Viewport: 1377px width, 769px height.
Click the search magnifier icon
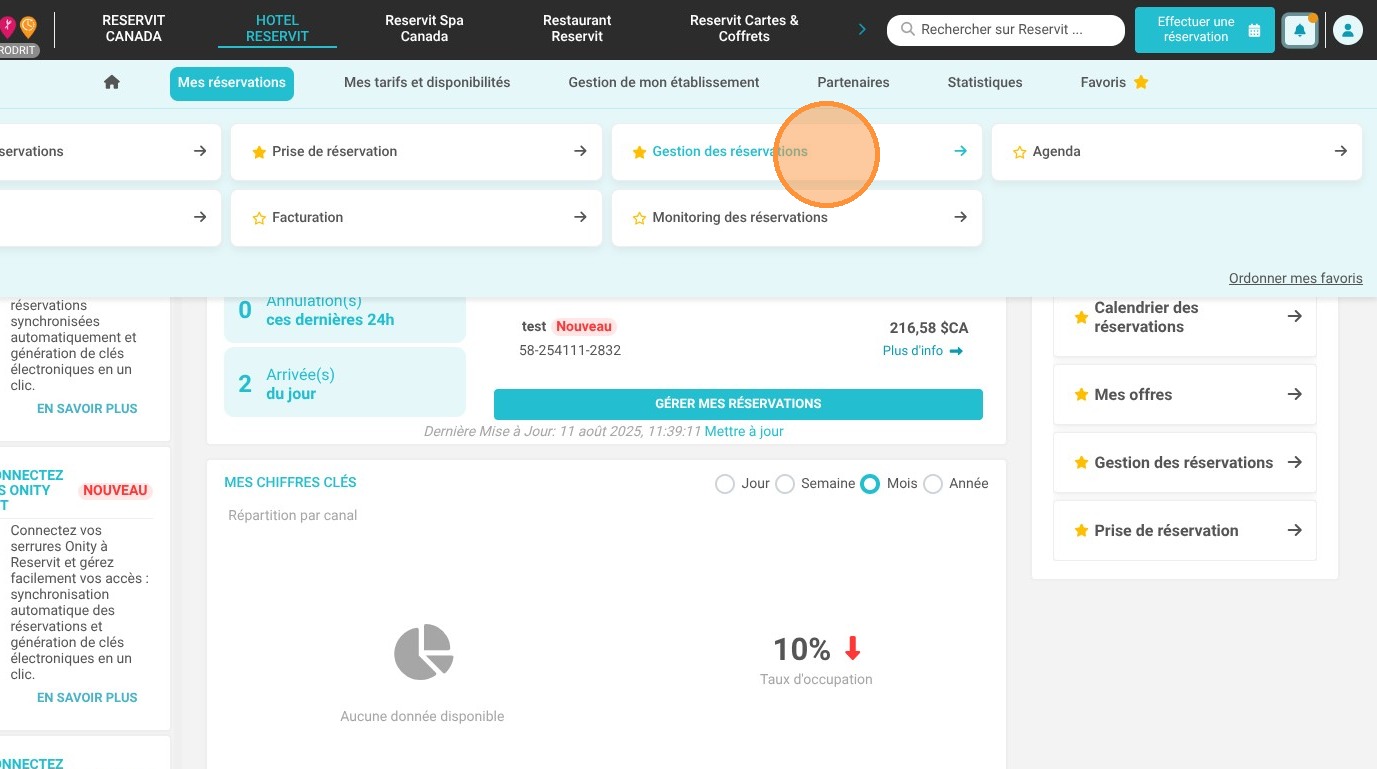(x=908, y=30)
